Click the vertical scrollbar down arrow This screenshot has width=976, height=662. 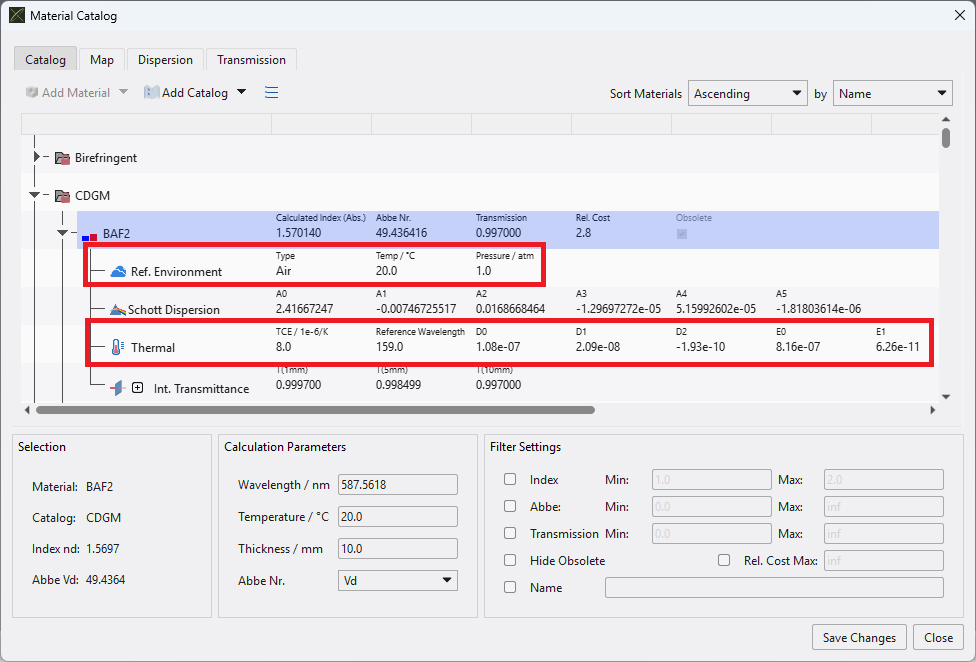[x=946, y=397]
